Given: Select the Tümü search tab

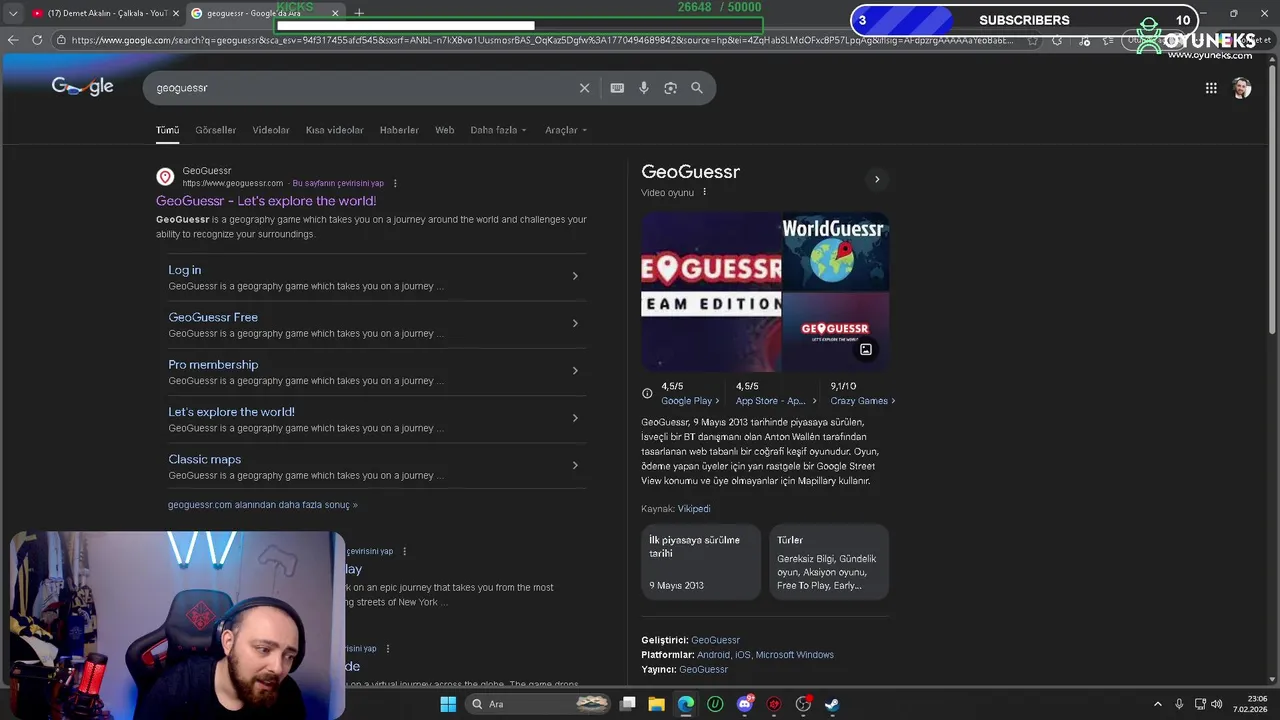Looking at the screenshot, I should pos(167,130).
